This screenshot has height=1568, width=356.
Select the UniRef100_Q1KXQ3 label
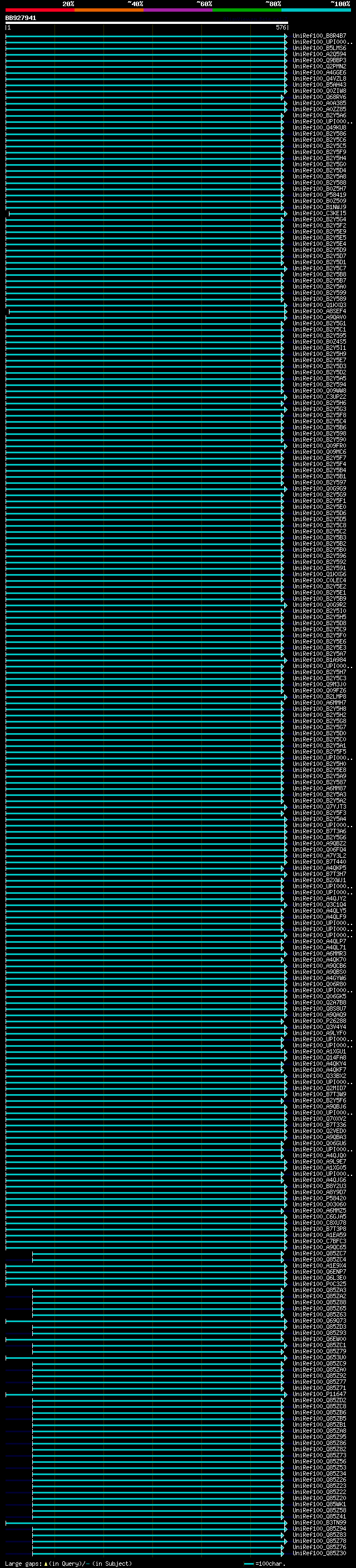click(319, 305)
